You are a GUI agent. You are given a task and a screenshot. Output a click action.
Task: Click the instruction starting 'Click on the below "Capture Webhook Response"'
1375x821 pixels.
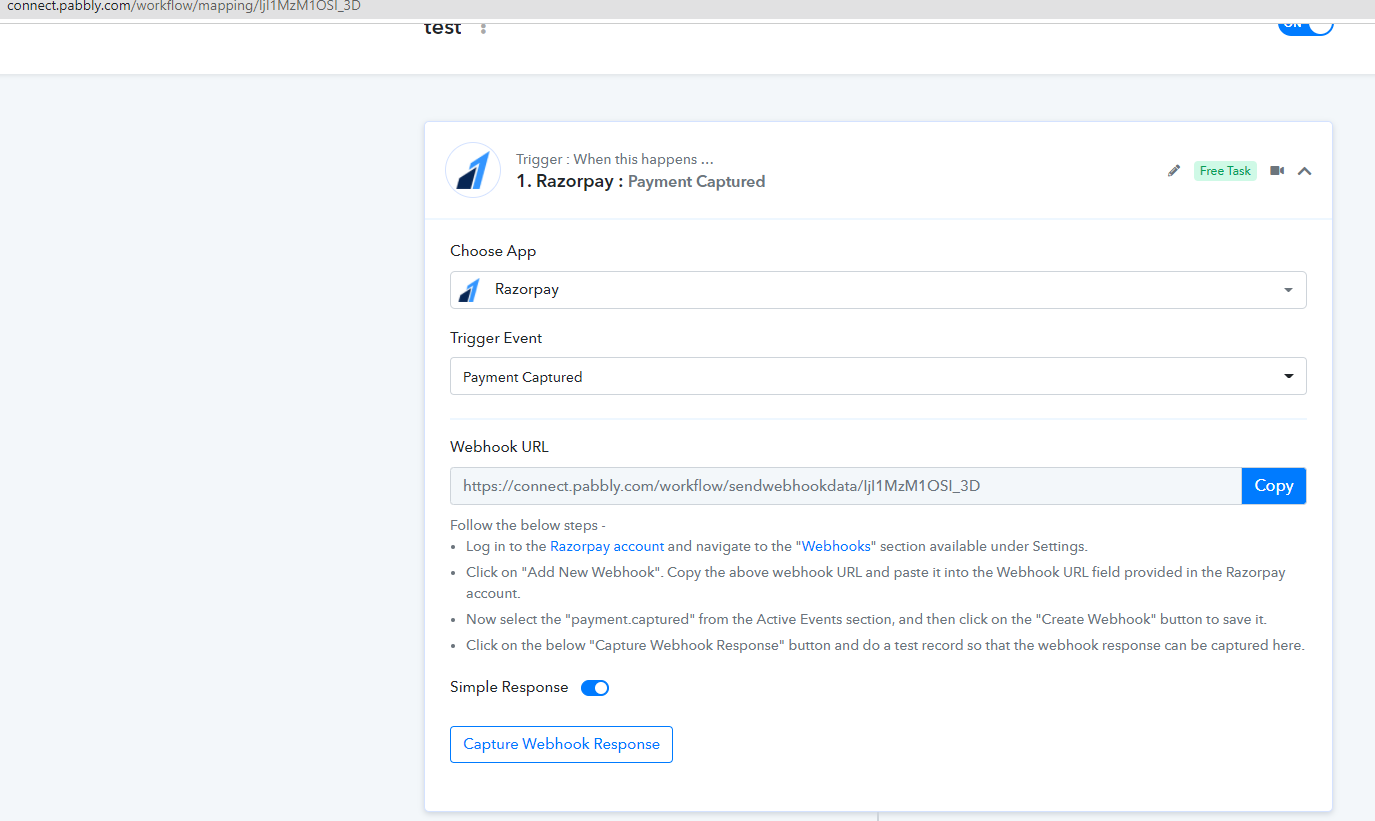885,645
